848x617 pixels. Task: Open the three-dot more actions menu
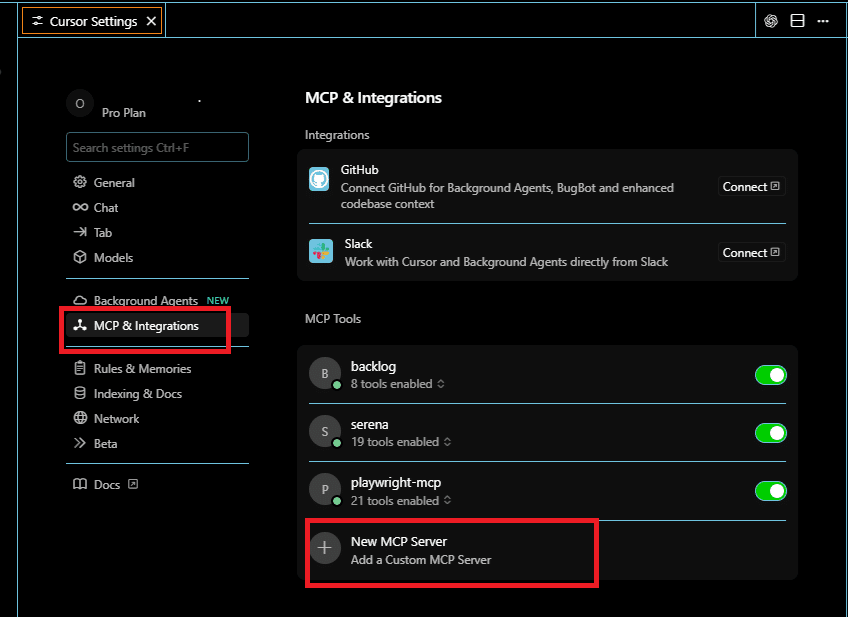pos(823,21)
